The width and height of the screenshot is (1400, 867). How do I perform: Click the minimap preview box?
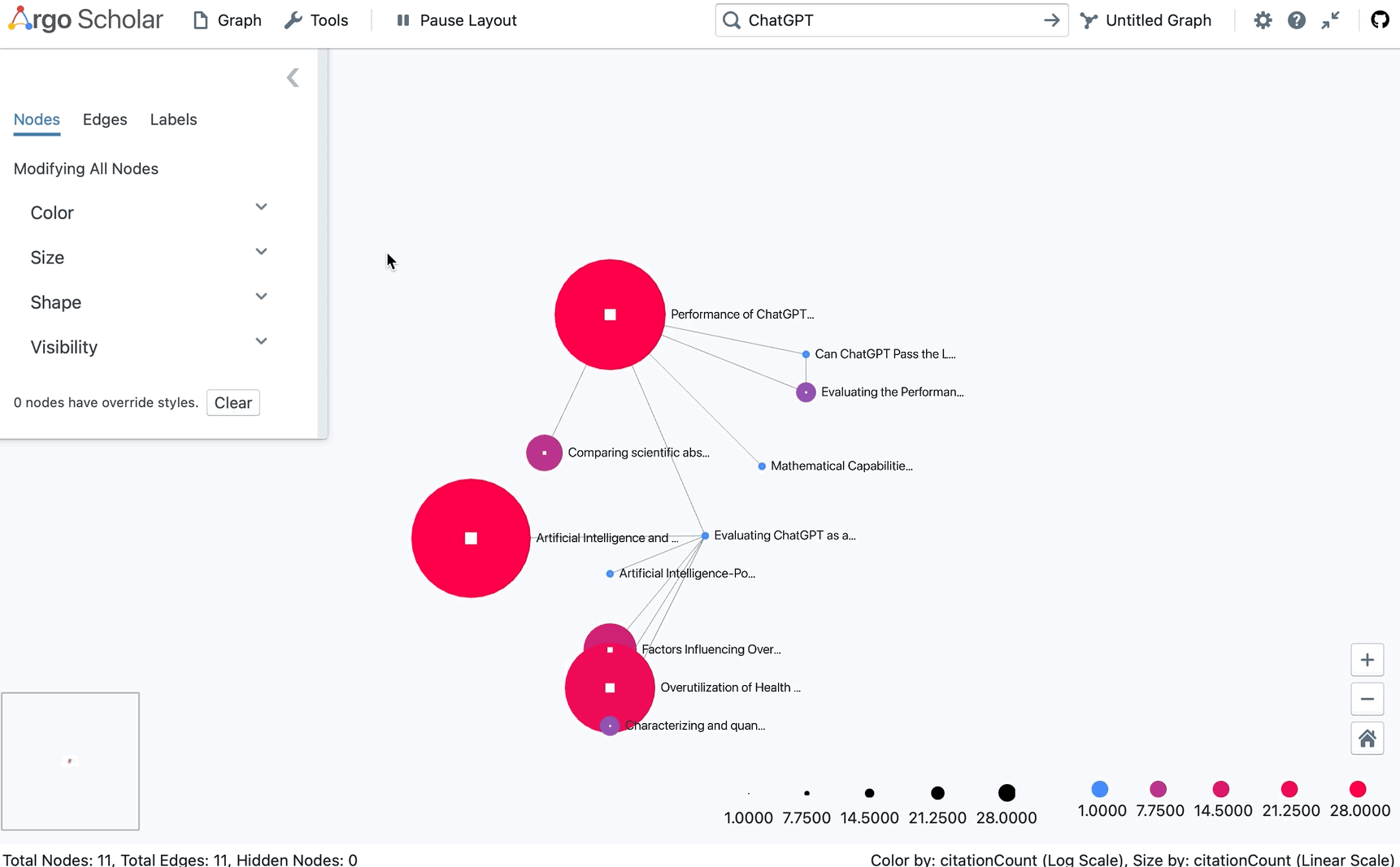71,761
